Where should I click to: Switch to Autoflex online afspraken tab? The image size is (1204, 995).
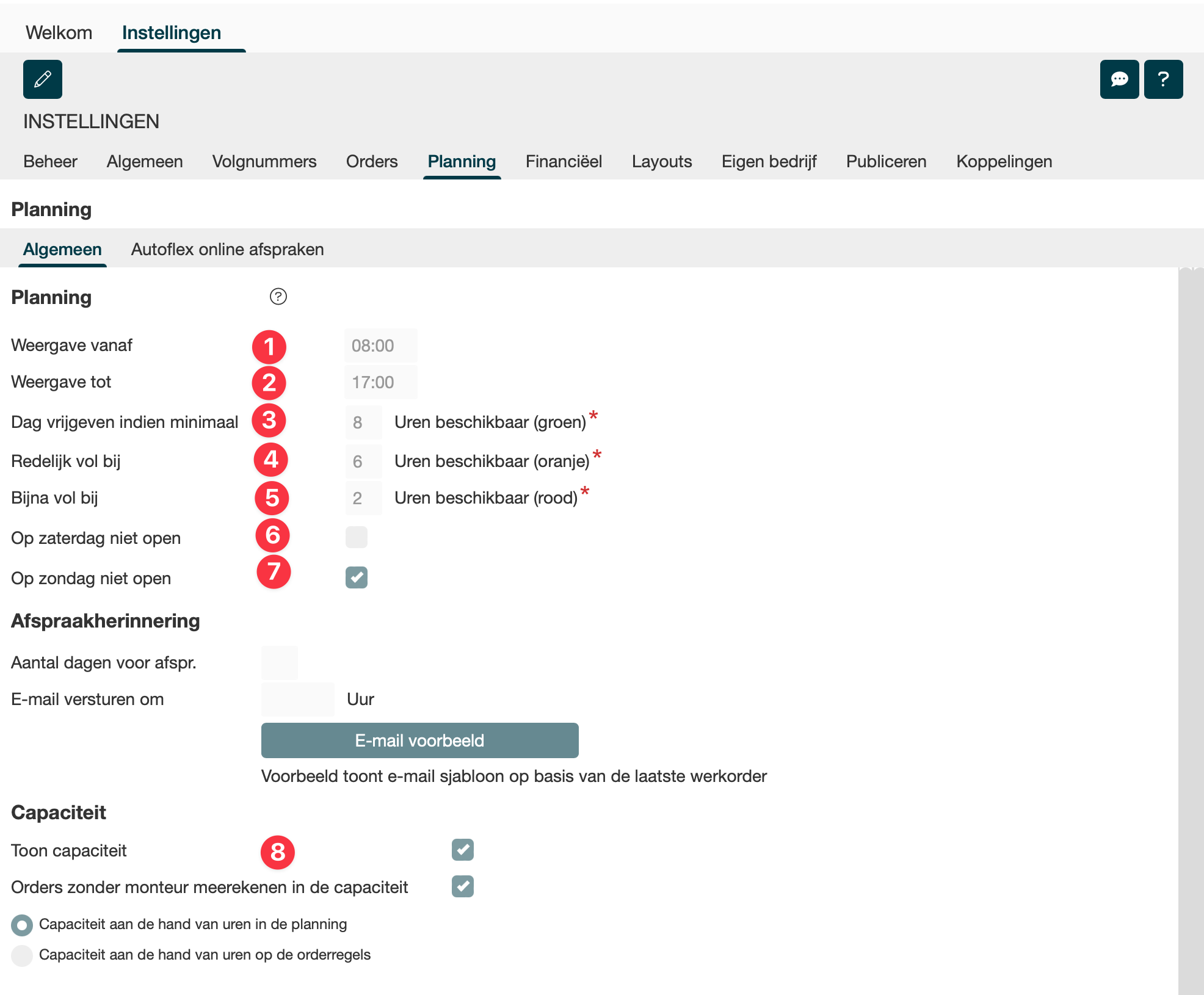227,250
